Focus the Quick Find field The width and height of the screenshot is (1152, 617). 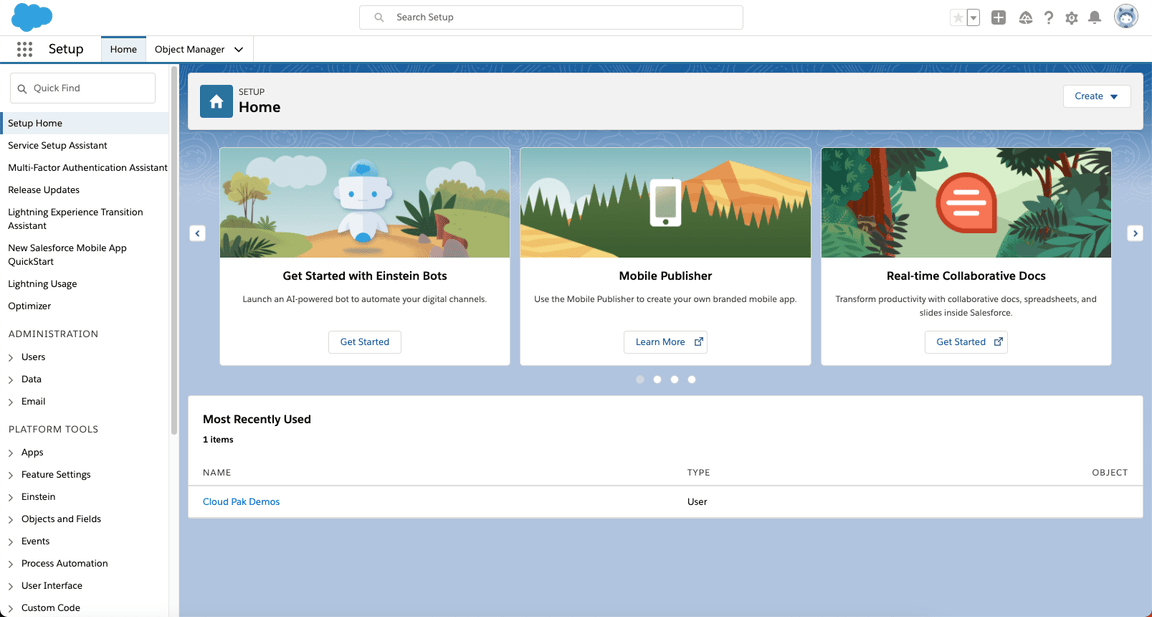pos(83,88)
